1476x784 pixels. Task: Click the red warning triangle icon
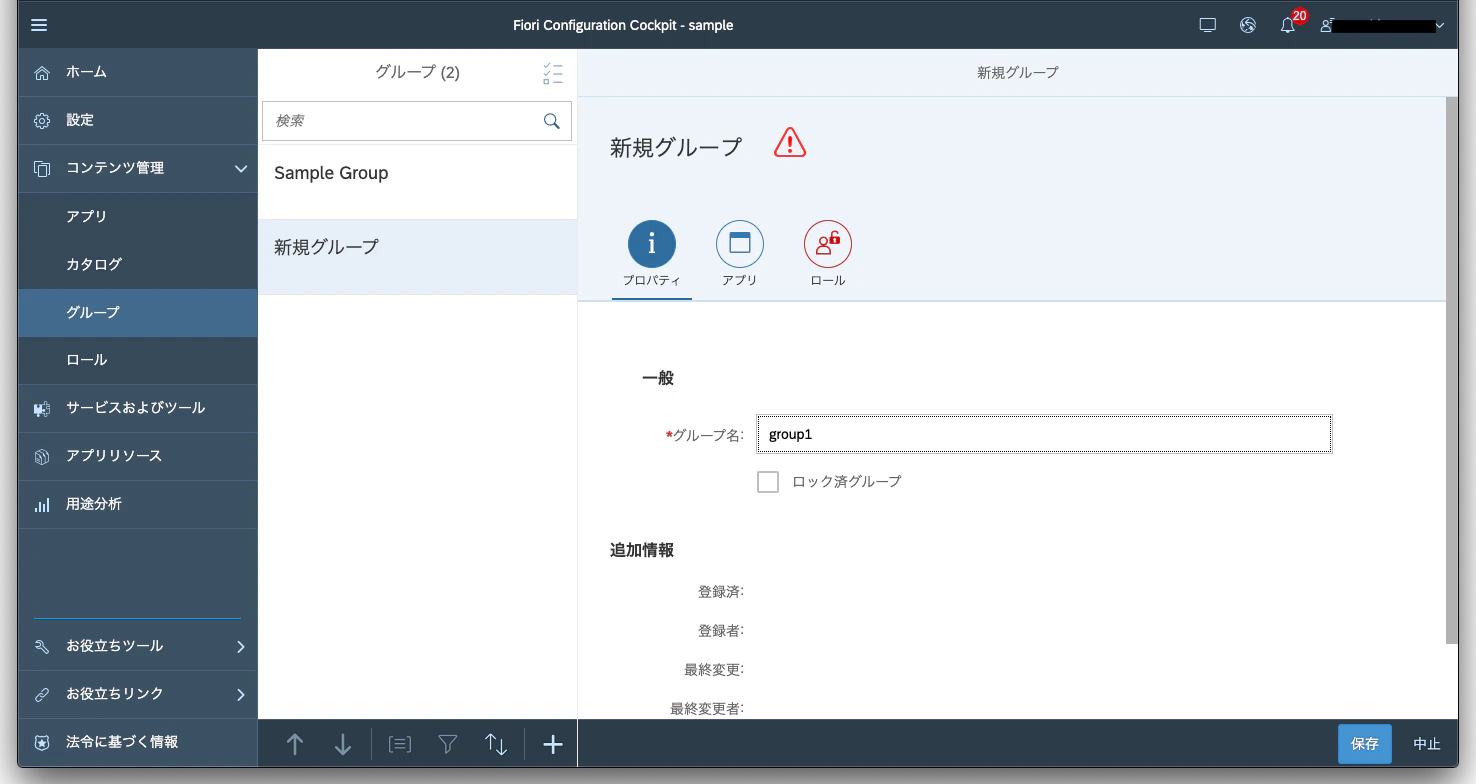click(x=790, y=143)
